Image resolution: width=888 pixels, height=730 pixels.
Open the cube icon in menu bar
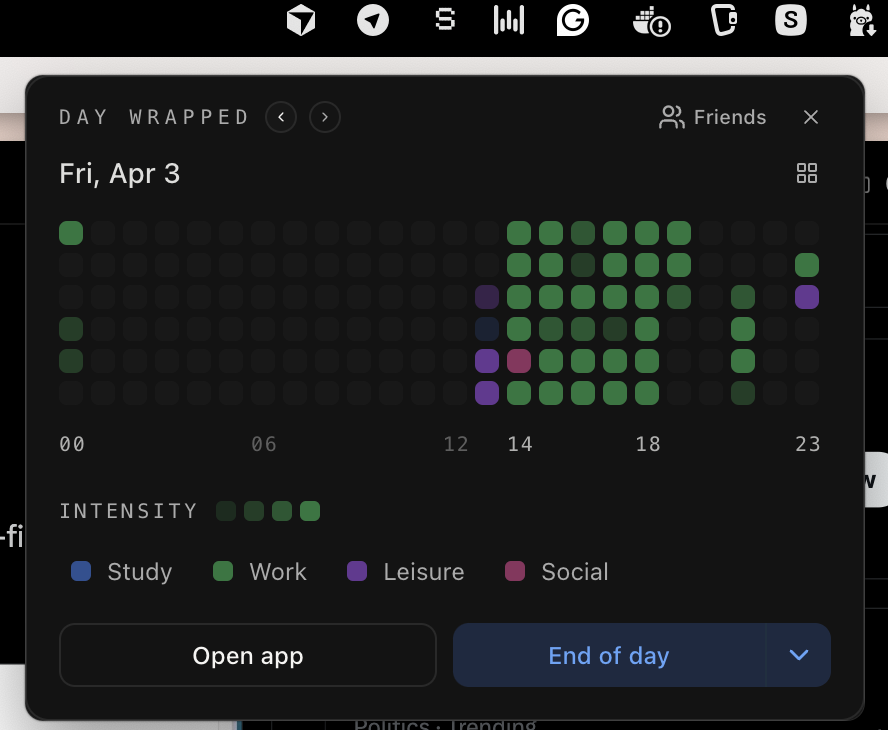point(301,21)
